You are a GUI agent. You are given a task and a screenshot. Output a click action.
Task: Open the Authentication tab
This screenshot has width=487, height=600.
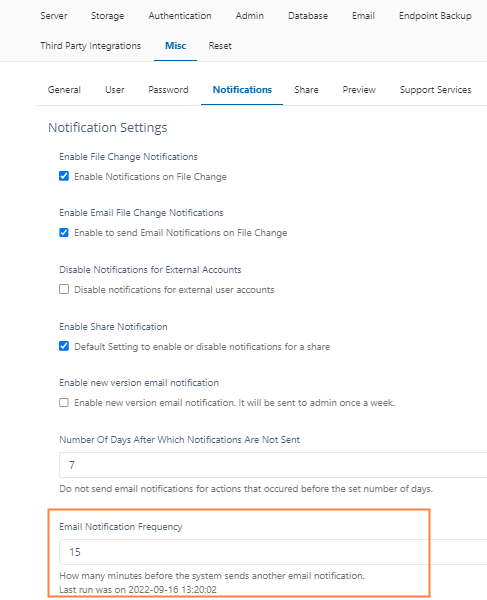[180, 16]
